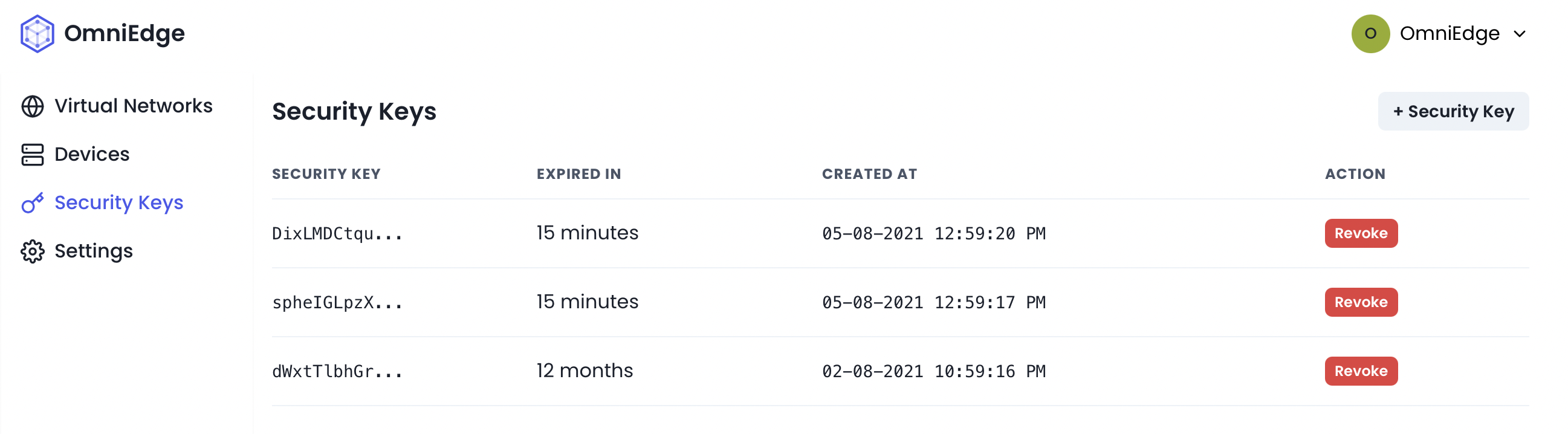The width and height of the screenshot is (1568, 434).
Task: Click the Virtual Networks globe icon
Action: pyautogui.click(x=32, y=106)
